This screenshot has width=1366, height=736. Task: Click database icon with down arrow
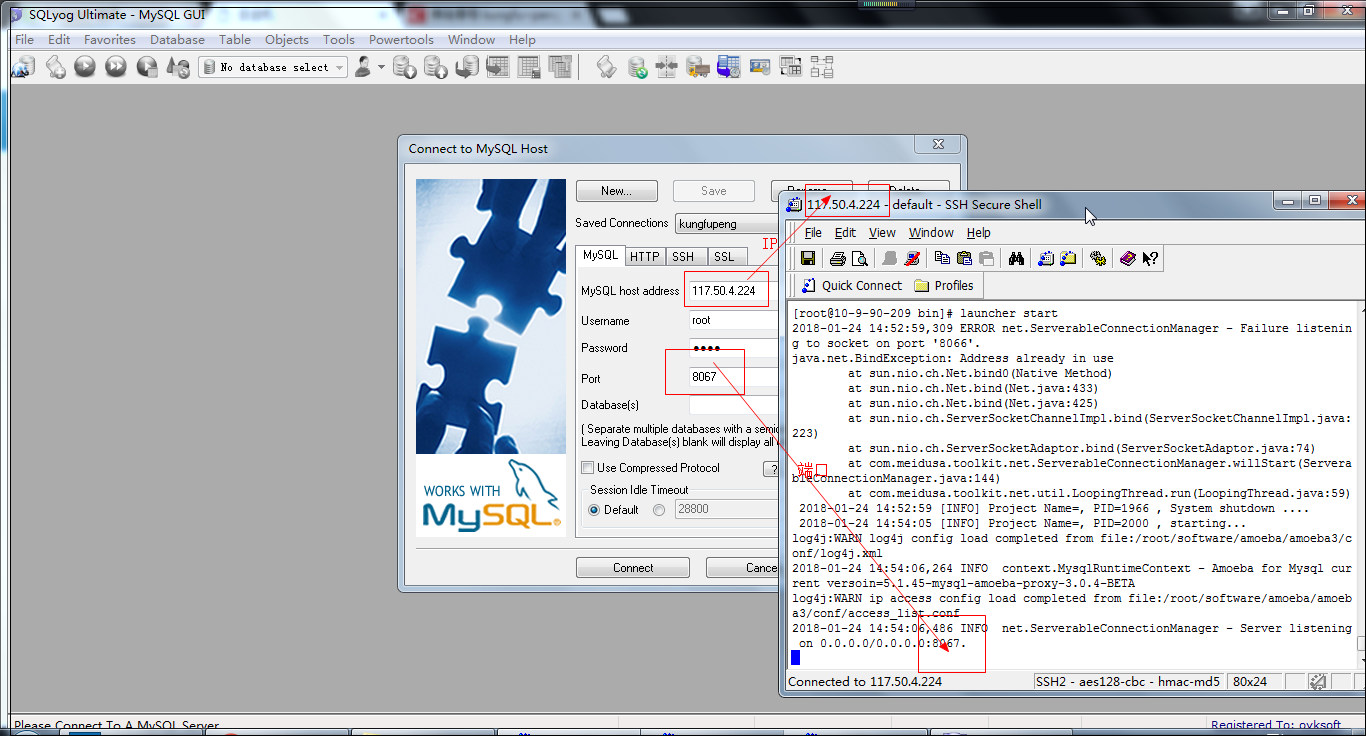404,67
